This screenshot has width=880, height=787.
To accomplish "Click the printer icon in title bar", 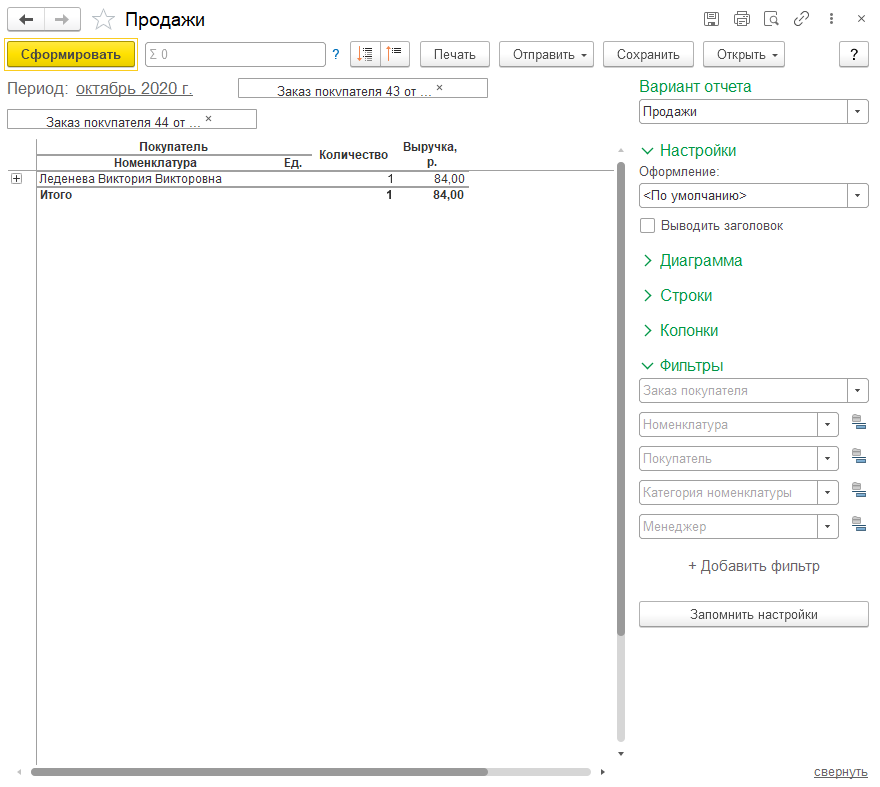I will tap(741, 19).
